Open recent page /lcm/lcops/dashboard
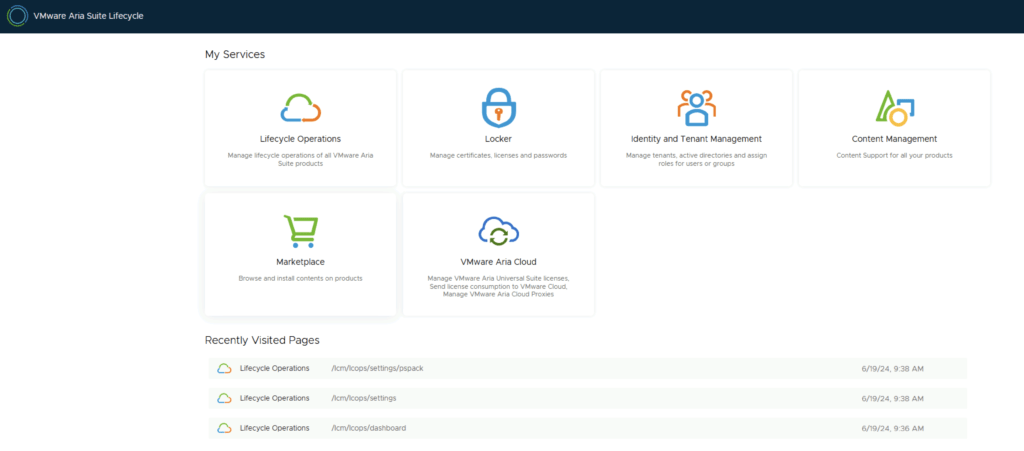The width and height of the screenshot is (1024, 451). click(369, 428)
